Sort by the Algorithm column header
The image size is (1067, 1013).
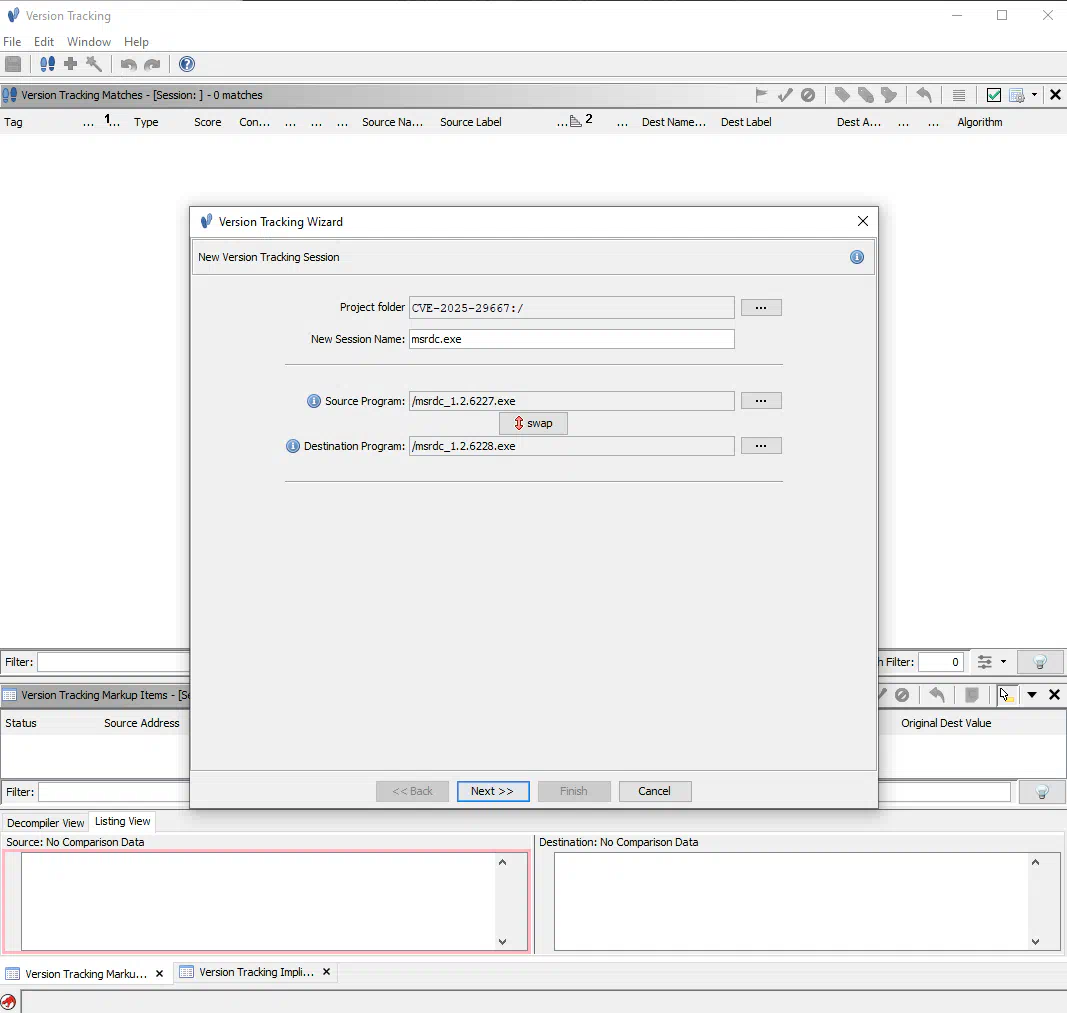(980, 122)
